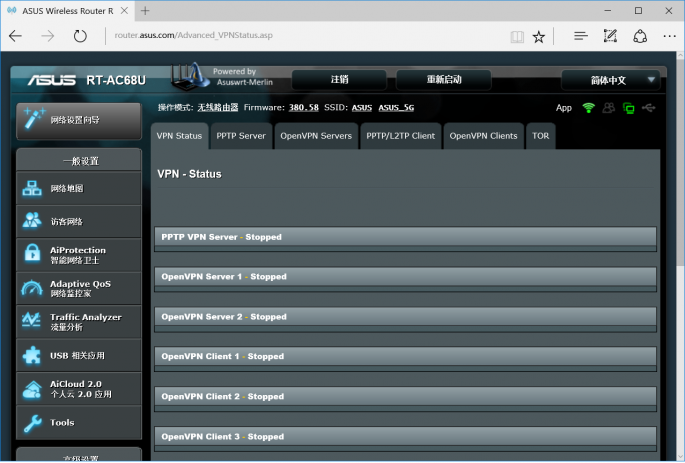
Task: Open a new browser tab
Action: coord(145,11)
